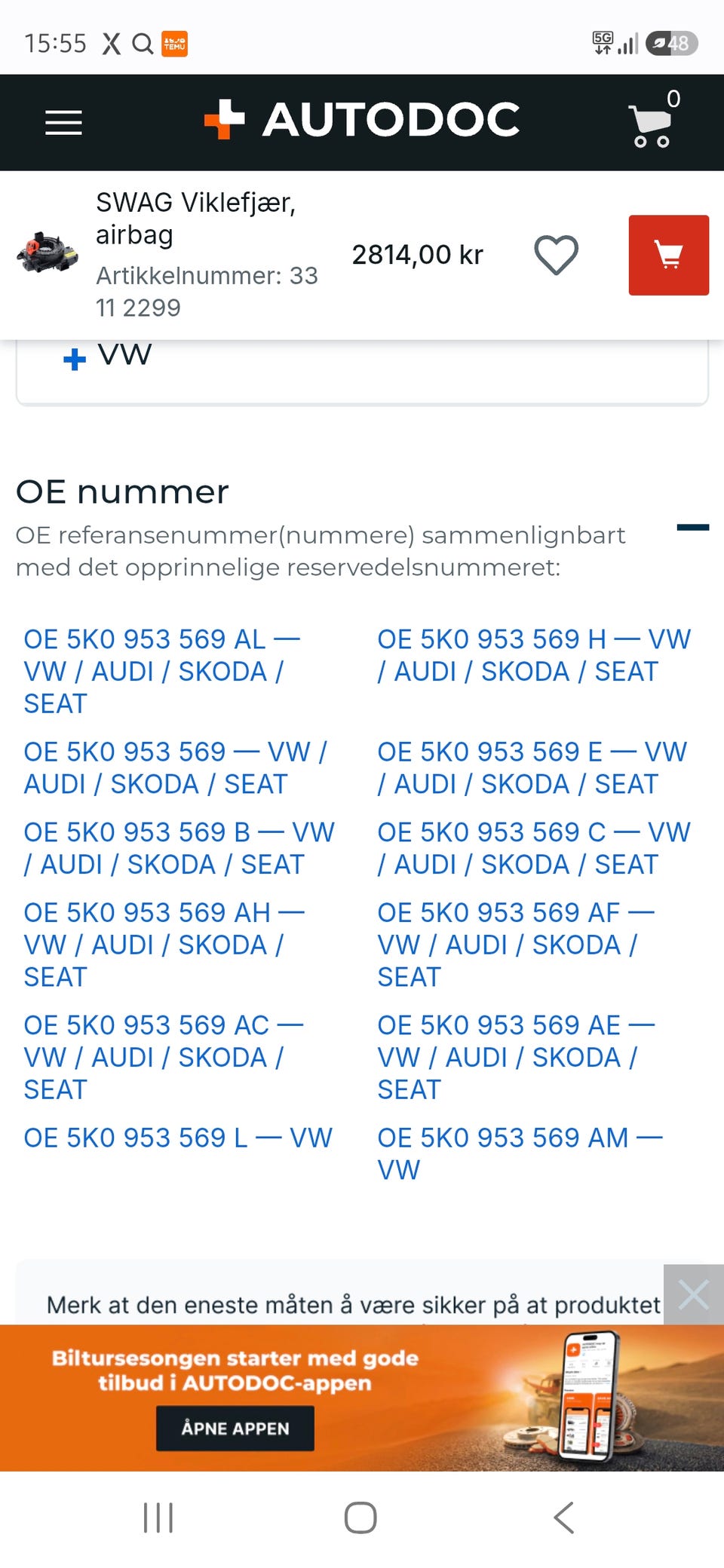Tap the ÅPNE APPEN button

click(235, 1428)
